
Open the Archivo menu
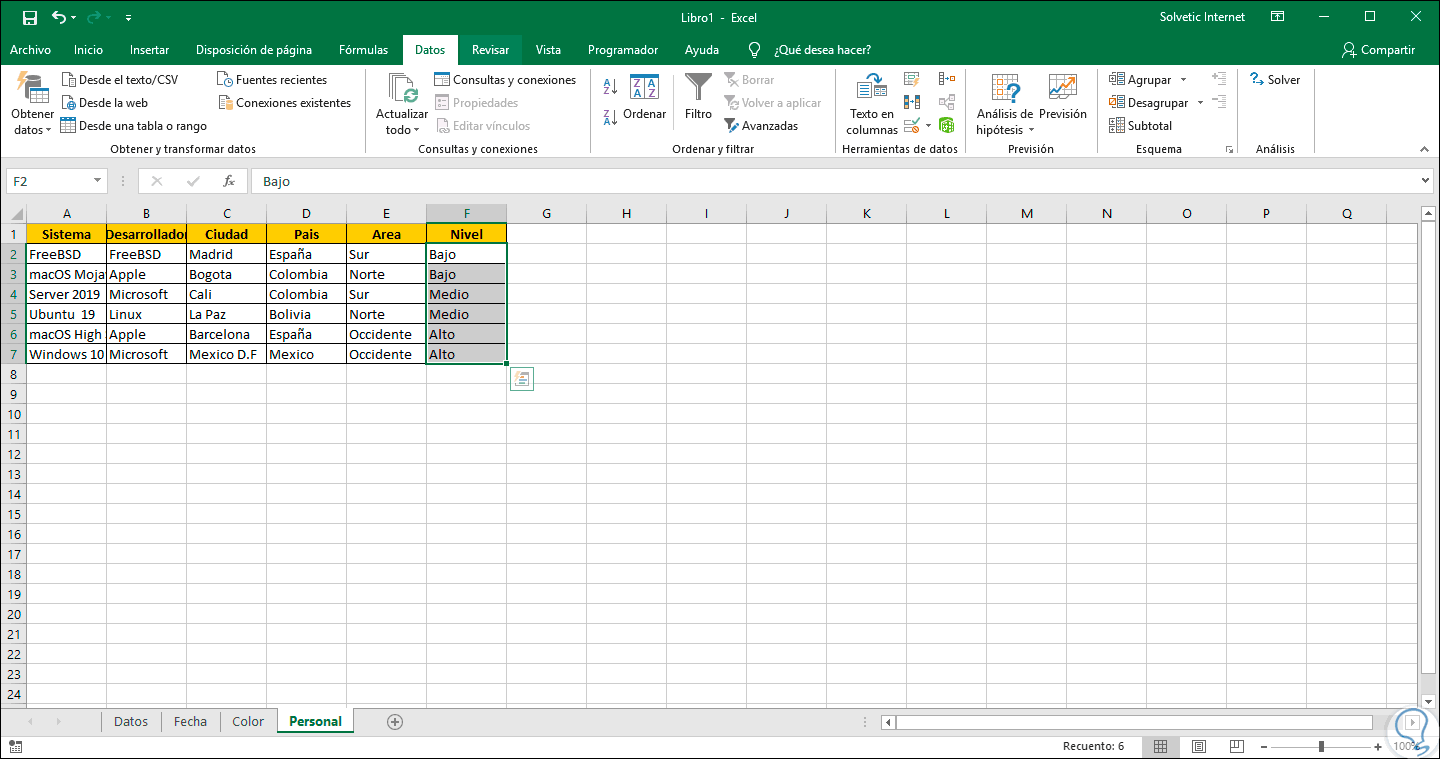(x=31, y=50)
